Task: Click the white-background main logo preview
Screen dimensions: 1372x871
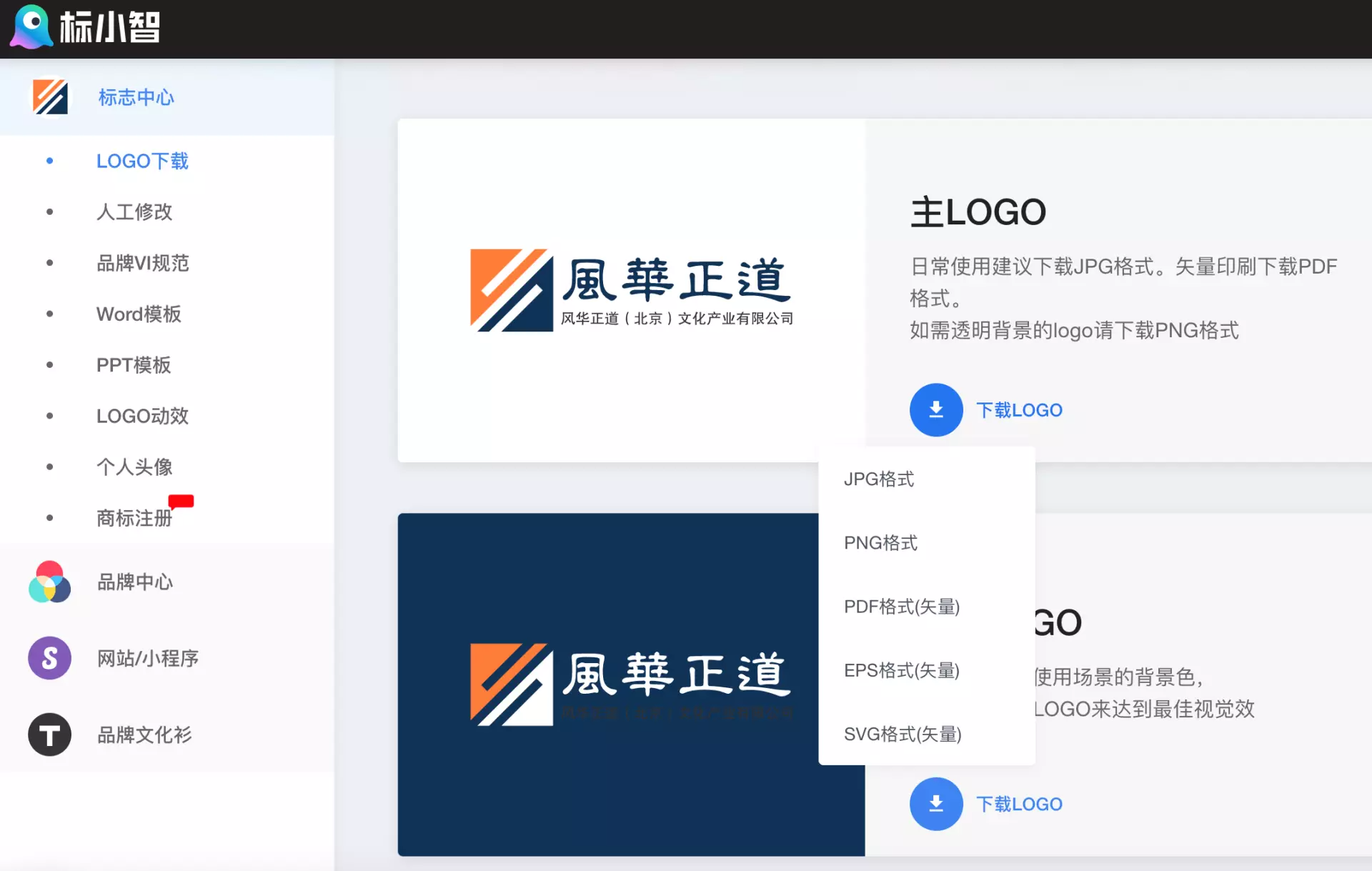Action: (631, 290)
